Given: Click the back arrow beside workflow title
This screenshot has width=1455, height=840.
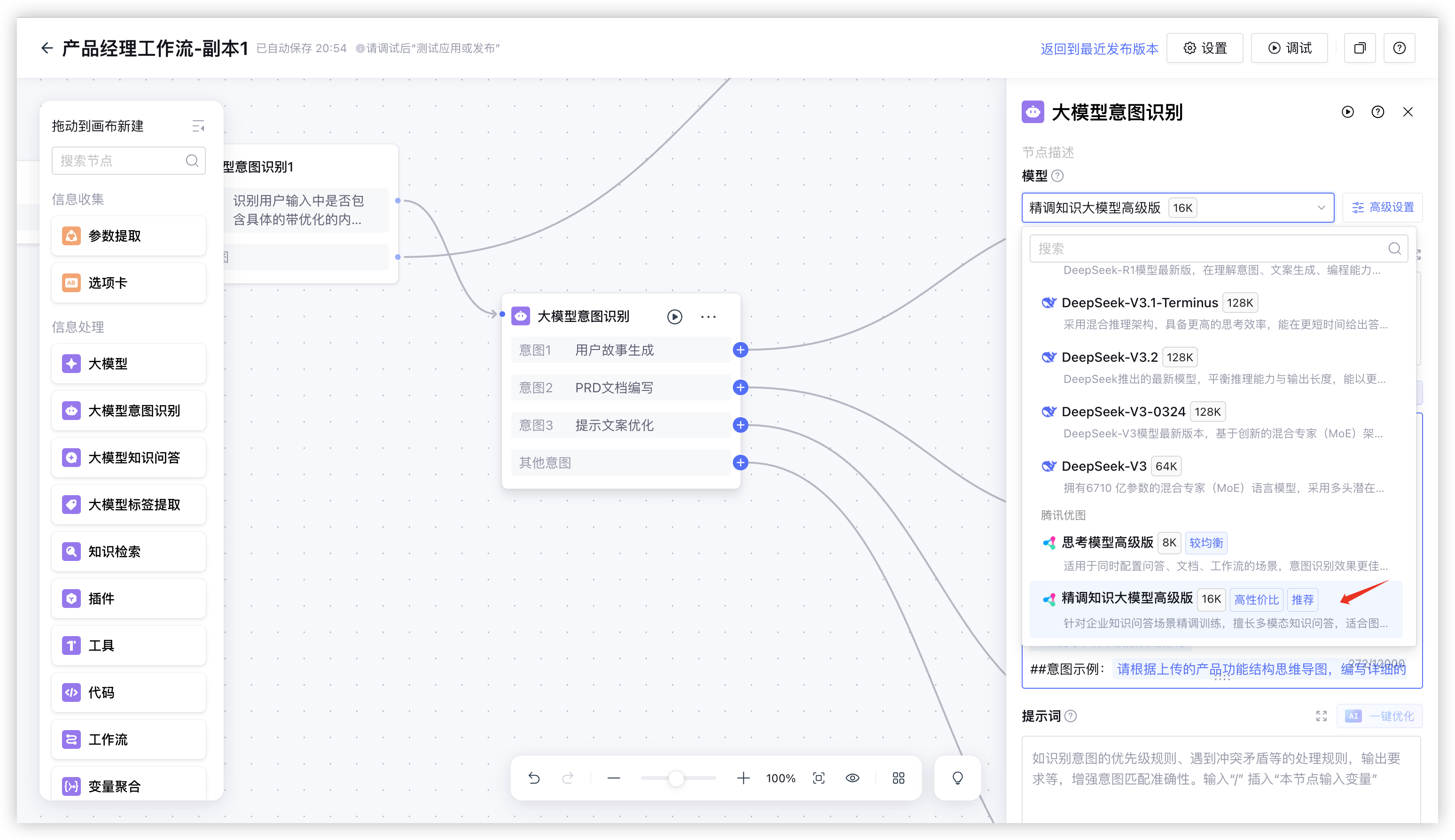Looking at the screenshot, I should [47, 48].
